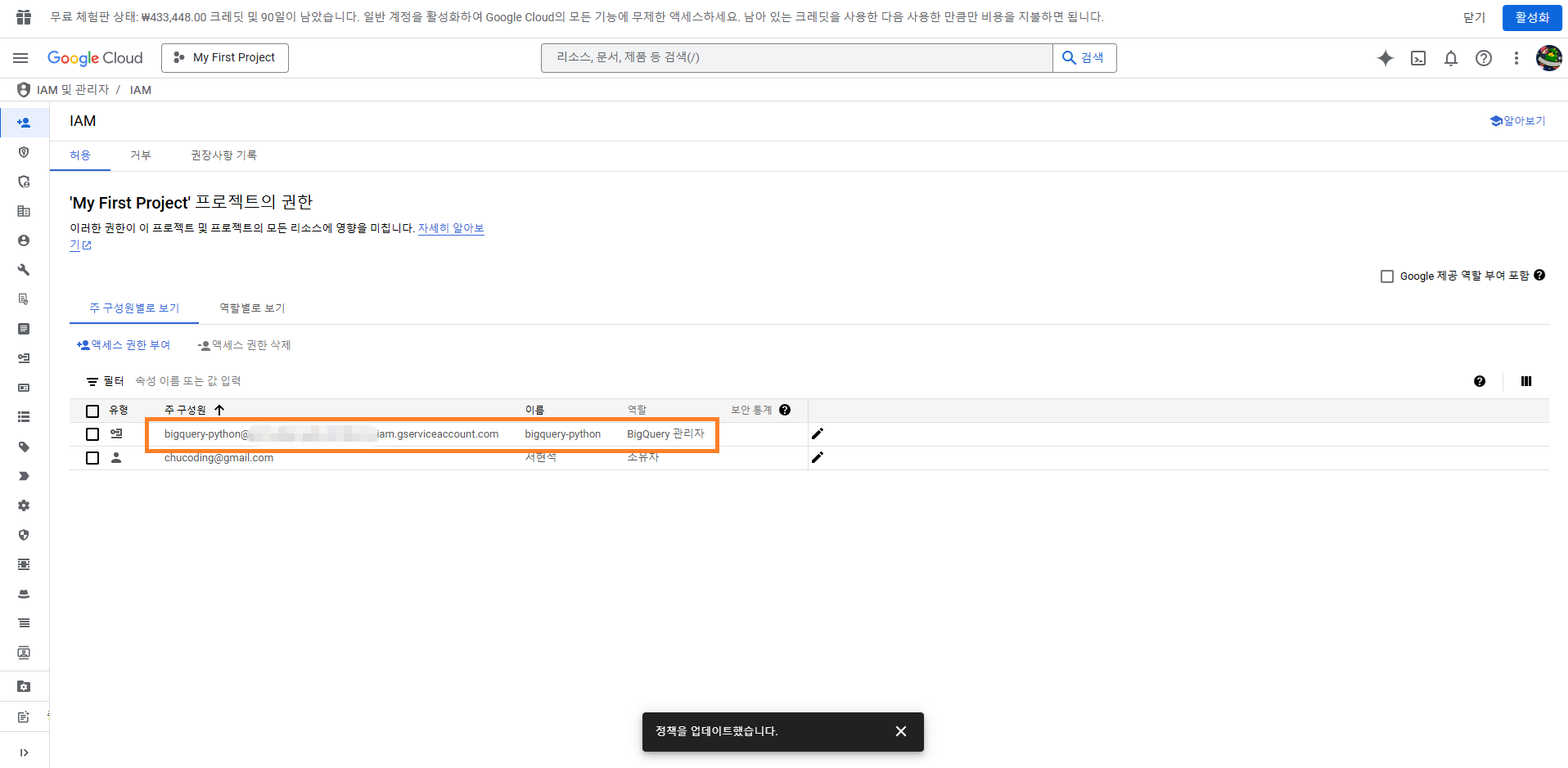Expand the sidebar with the arrow toggle

[24, 752]
